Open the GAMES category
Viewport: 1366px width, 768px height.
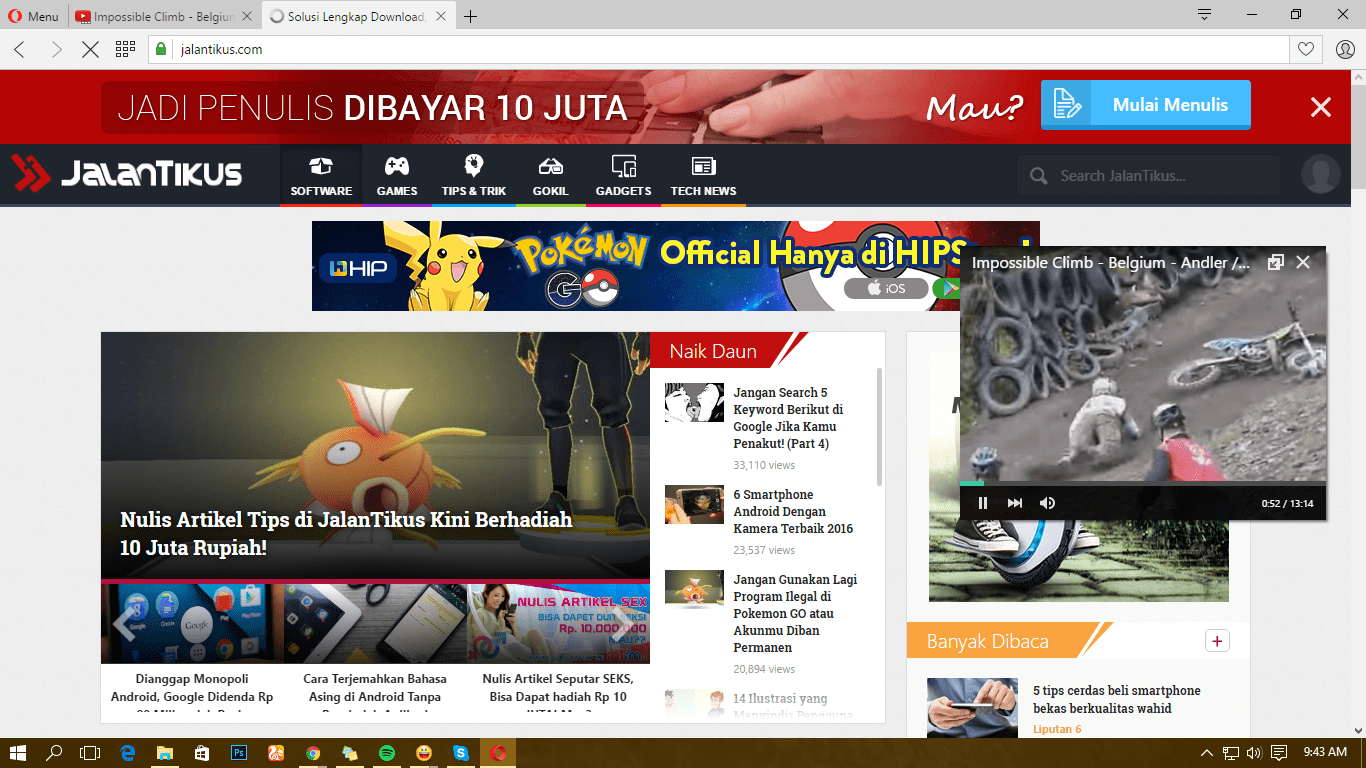[397, 176]
